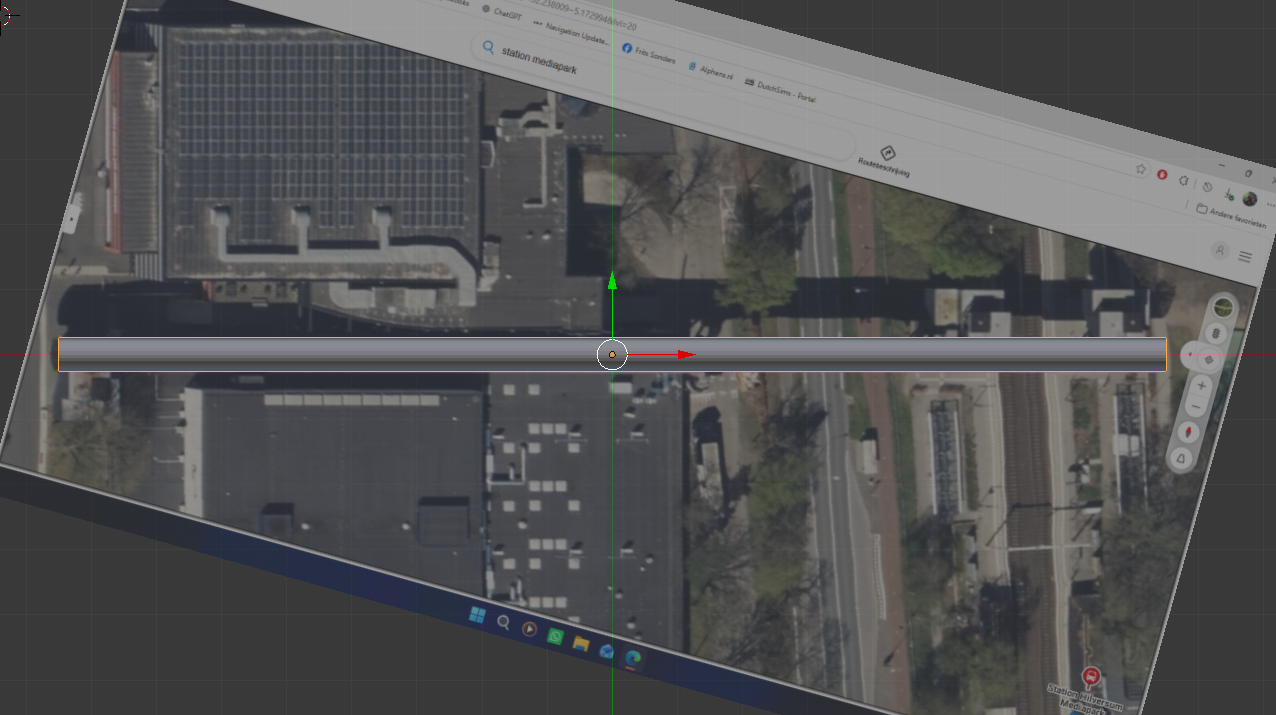Click the satellite map style thumbnail
Image resolution: width=1276 pixels, height=715 pixels.
tap(1224, 309)
